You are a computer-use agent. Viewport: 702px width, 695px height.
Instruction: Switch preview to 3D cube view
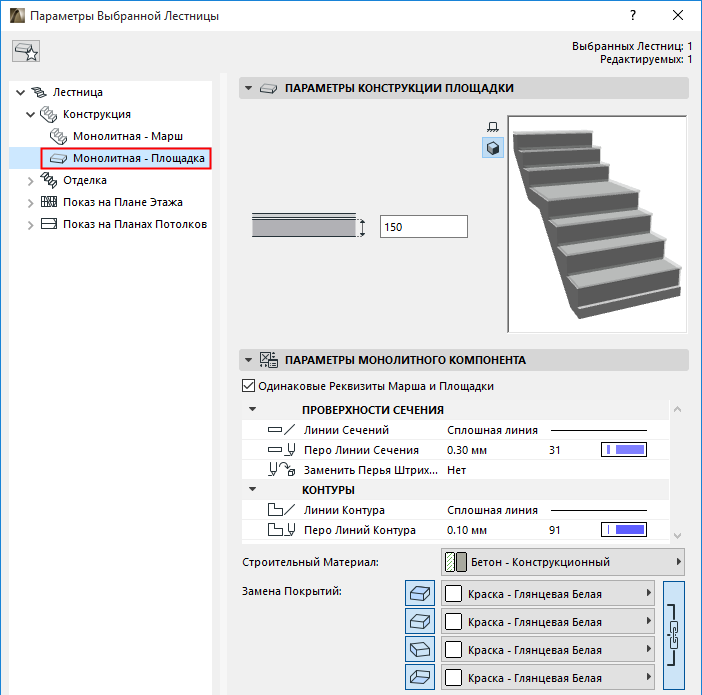[x=492, y=148]
